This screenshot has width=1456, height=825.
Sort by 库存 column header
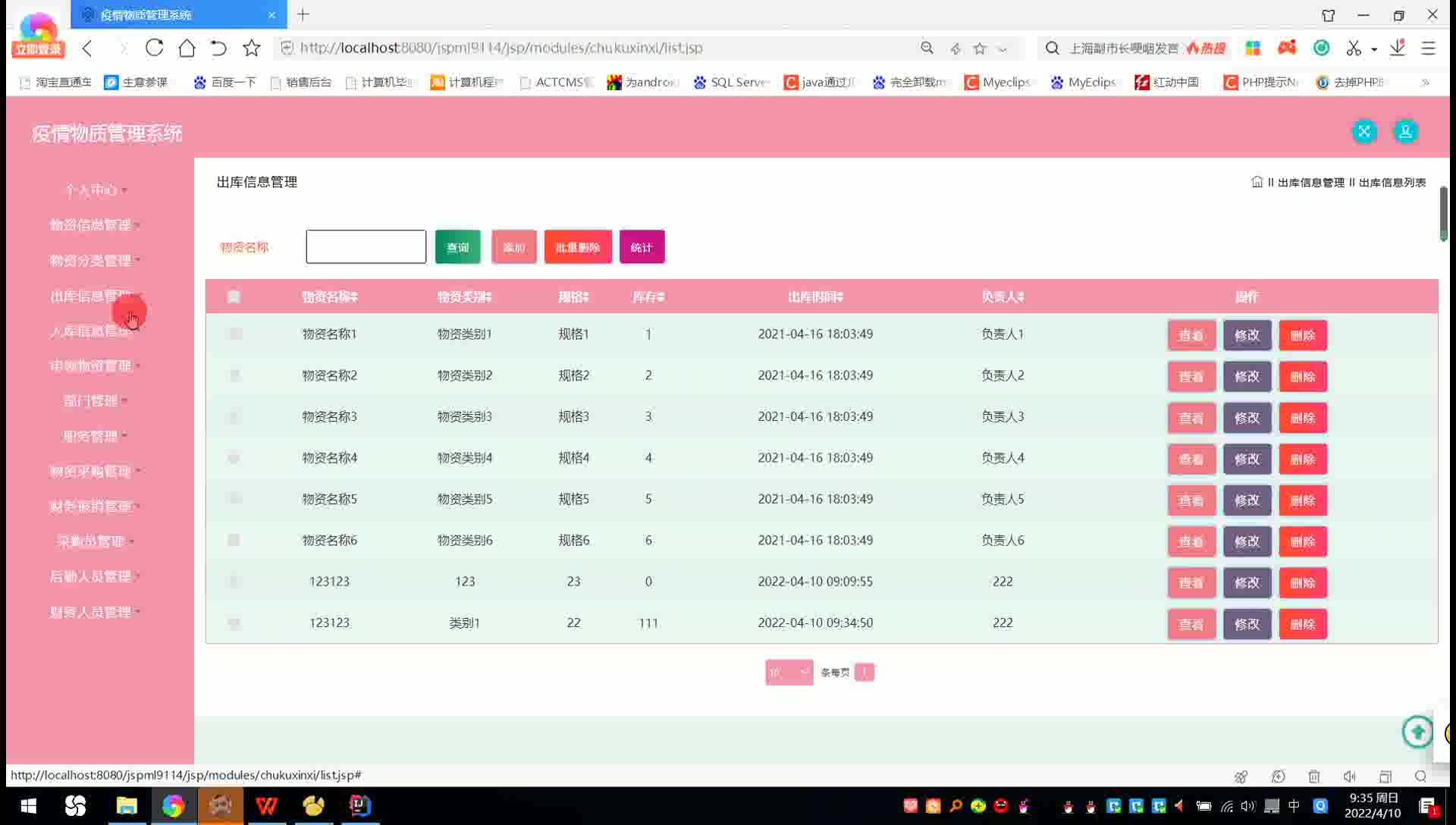click(648, 296)
